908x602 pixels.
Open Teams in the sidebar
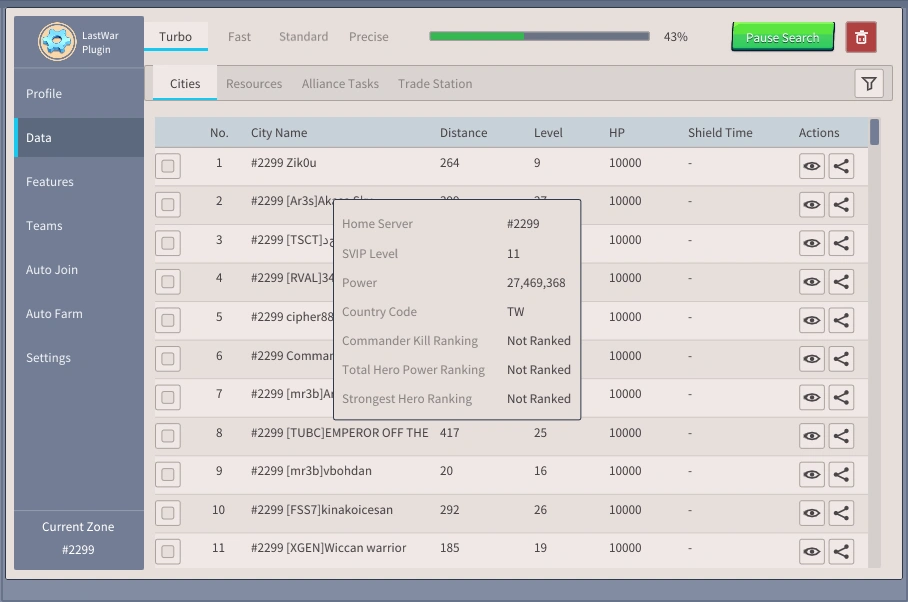coord(79,226)
